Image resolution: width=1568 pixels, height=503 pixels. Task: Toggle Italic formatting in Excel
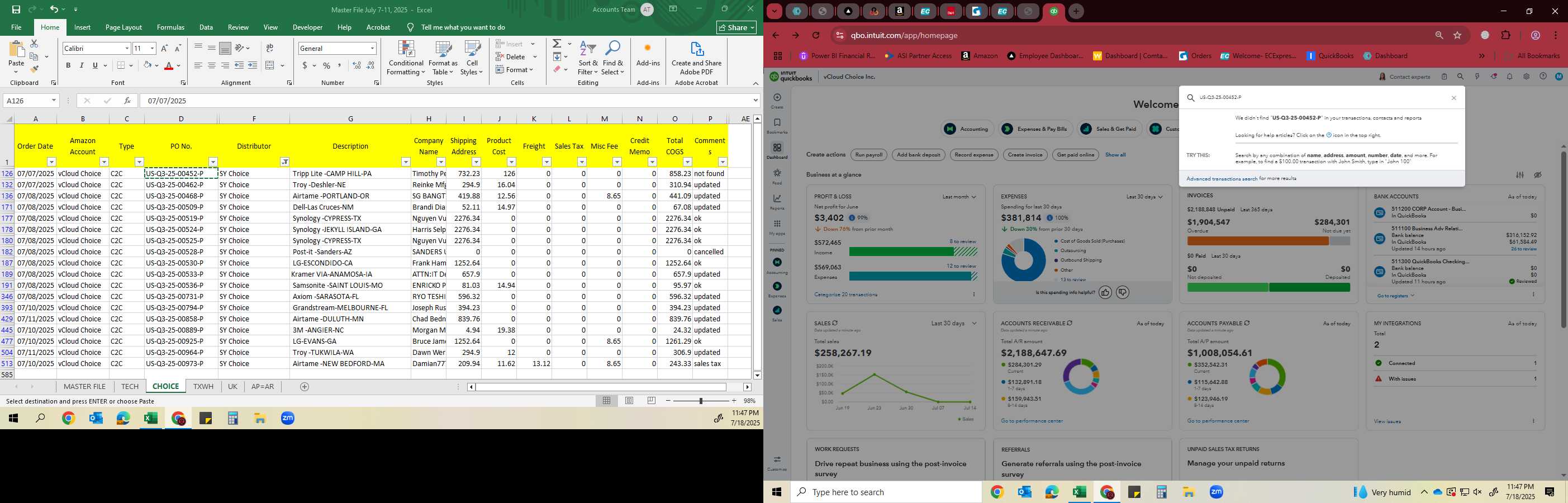(x=82, y=65)
